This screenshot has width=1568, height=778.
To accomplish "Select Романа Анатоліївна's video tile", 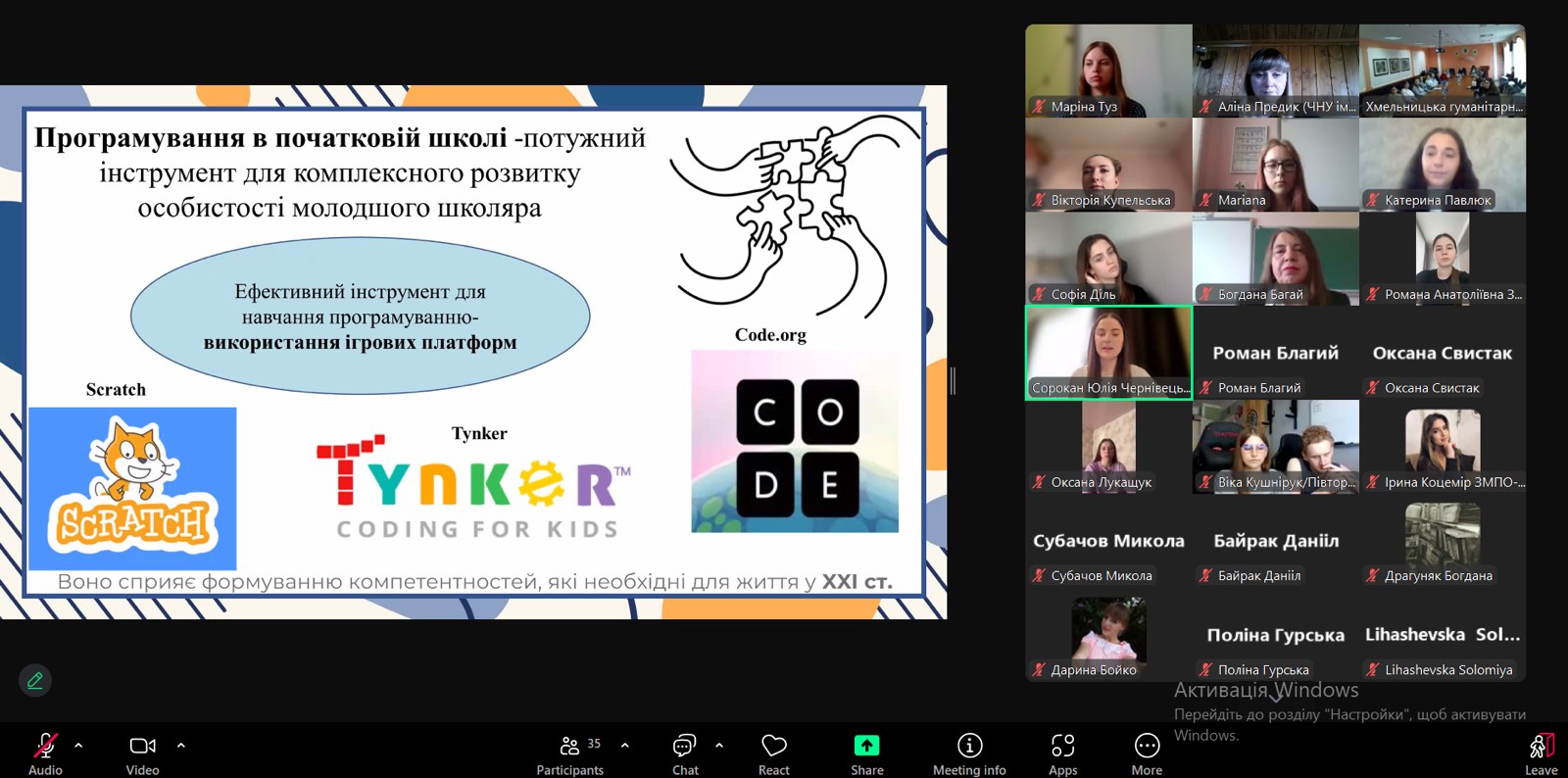I will tap(1443, 259).
